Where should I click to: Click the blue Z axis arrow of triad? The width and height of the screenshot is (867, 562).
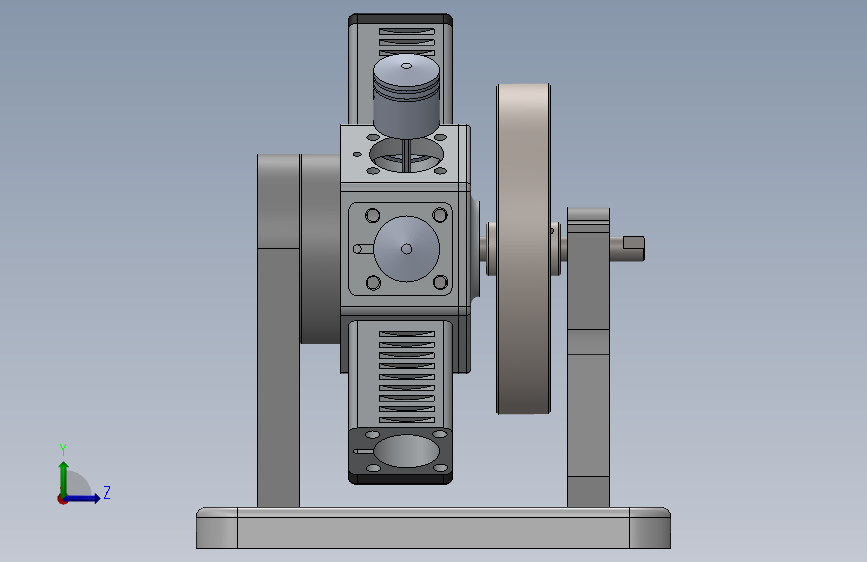pyautogui.click(x=83, y=498)
